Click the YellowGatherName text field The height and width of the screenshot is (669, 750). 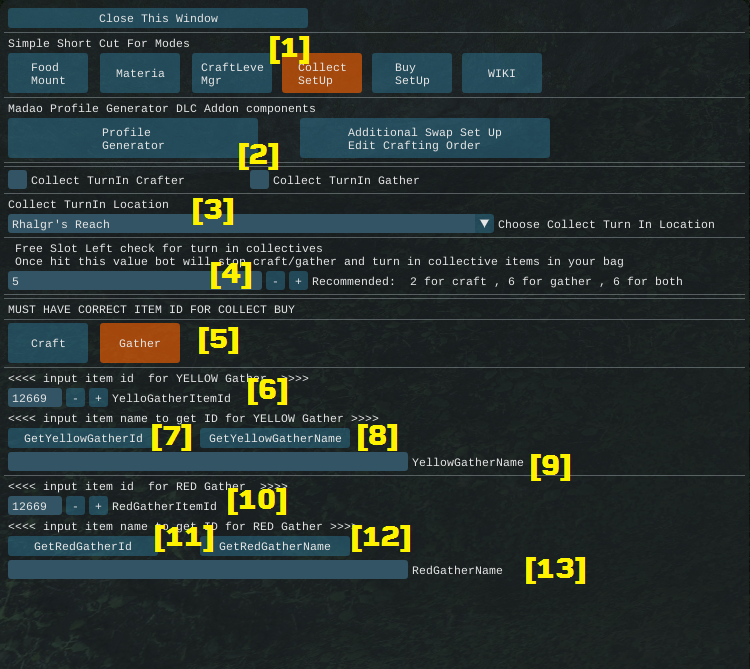(208, 462)
